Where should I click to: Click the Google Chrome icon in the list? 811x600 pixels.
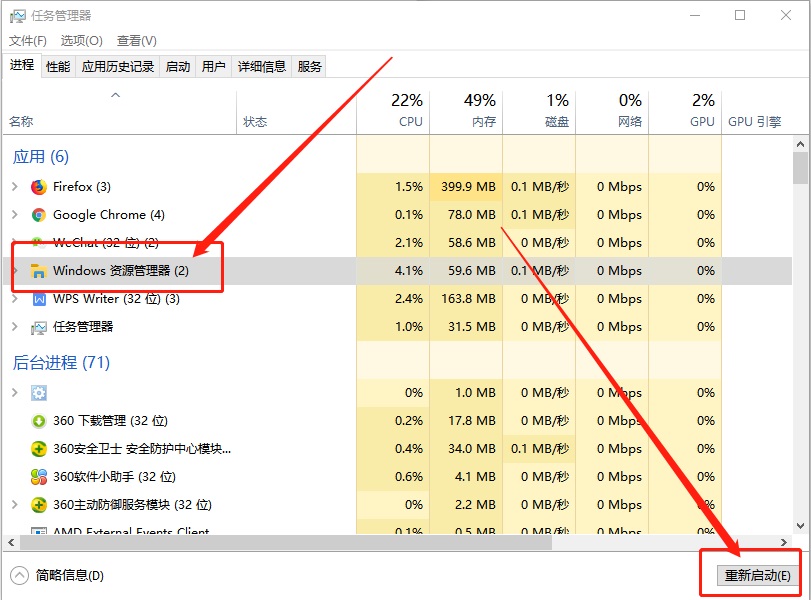[x=39, y=215]
